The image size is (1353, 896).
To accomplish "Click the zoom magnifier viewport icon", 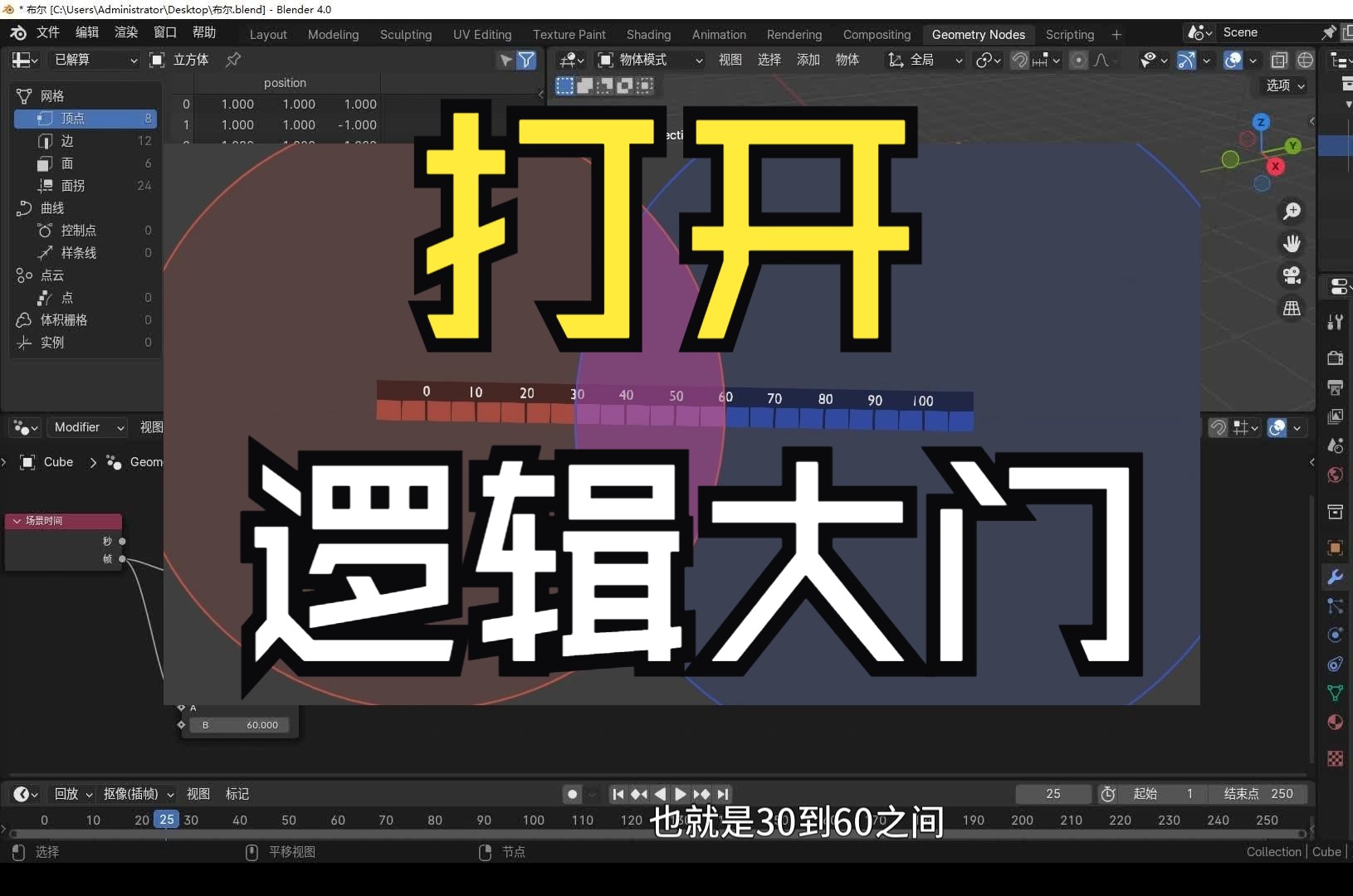I will click(1292, 211).
